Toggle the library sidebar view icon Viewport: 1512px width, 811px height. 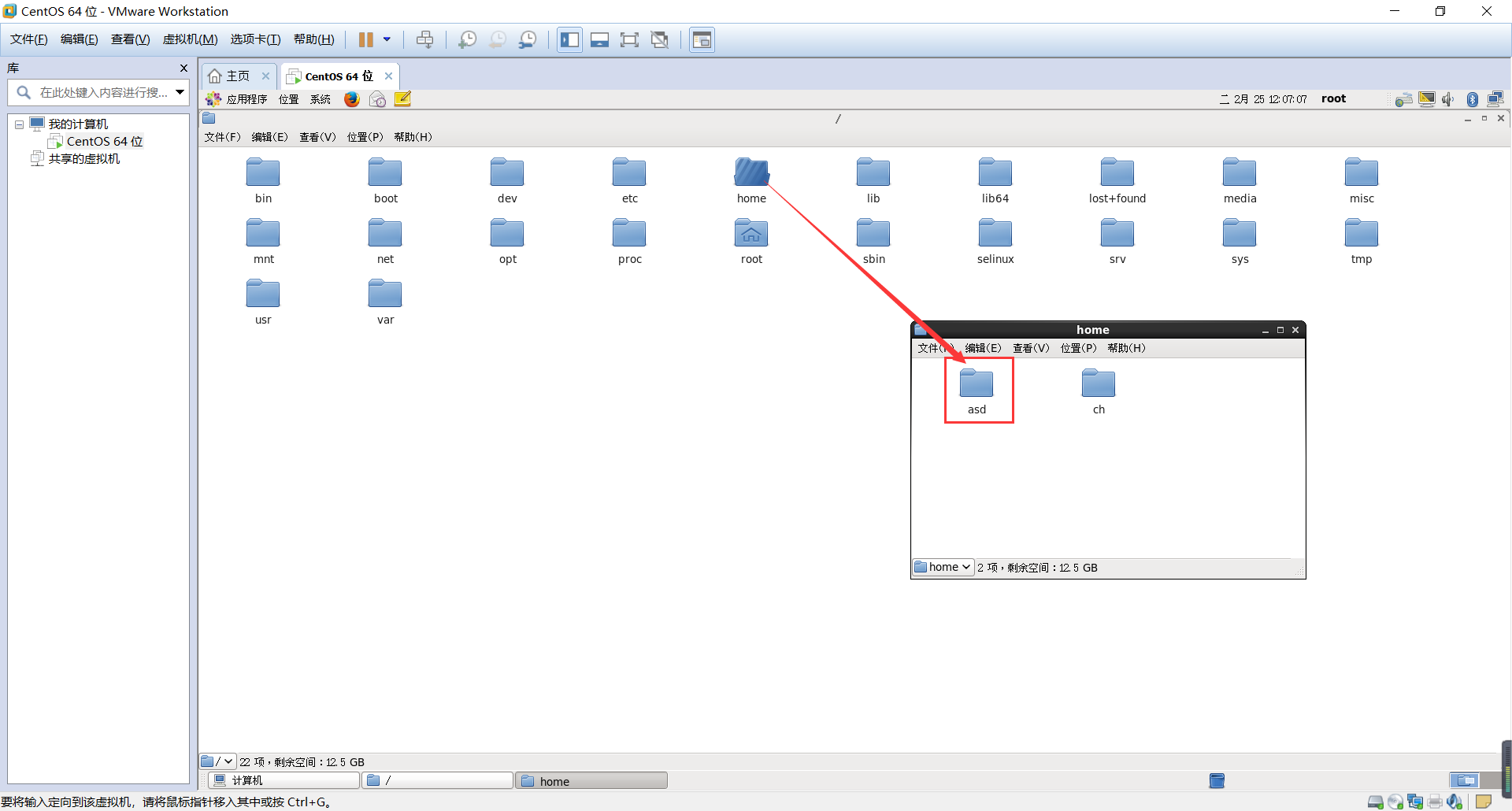tap(569, 39)
